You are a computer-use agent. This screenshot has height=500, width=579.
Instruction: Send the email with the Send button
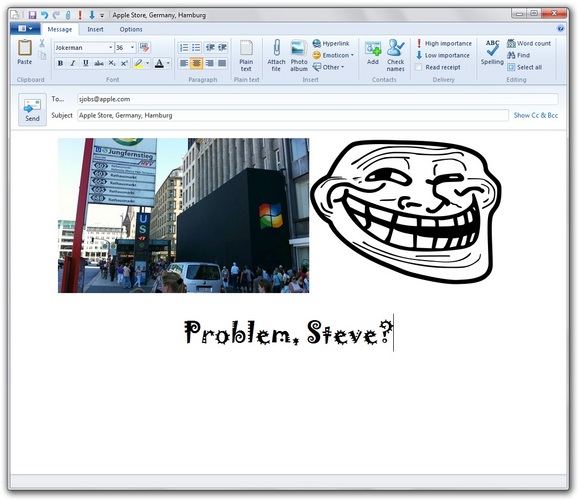pos(32,110)
